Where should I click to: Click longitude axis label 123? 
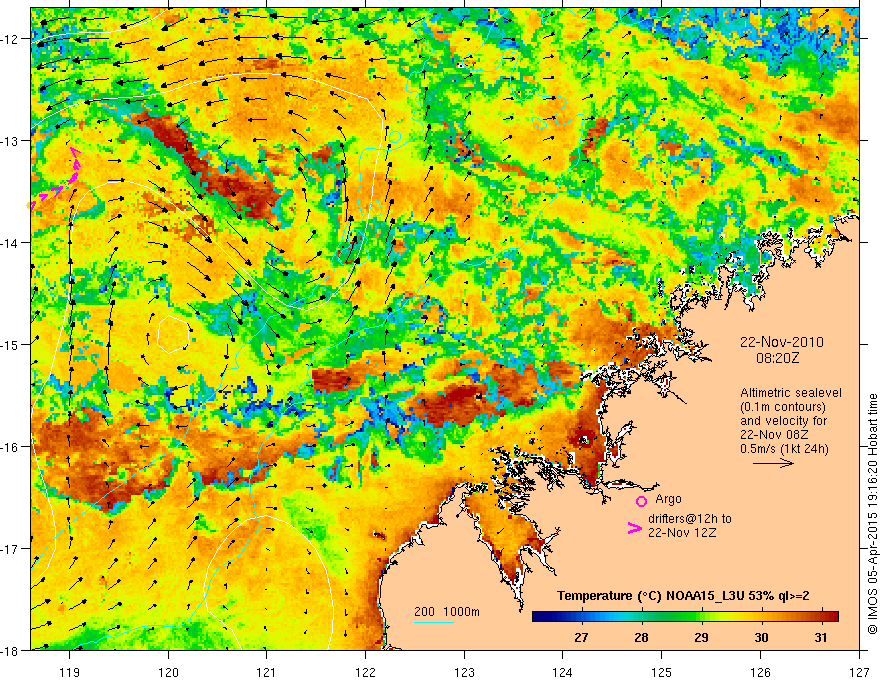[464, 672]
